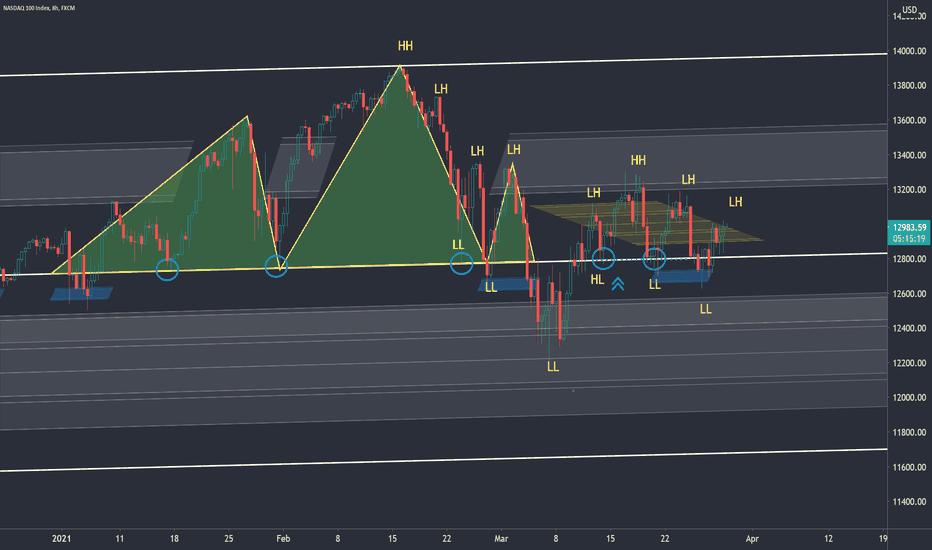Select the lowest LL annotation near 12200
The image size is (932, 550).
[553, 367]
